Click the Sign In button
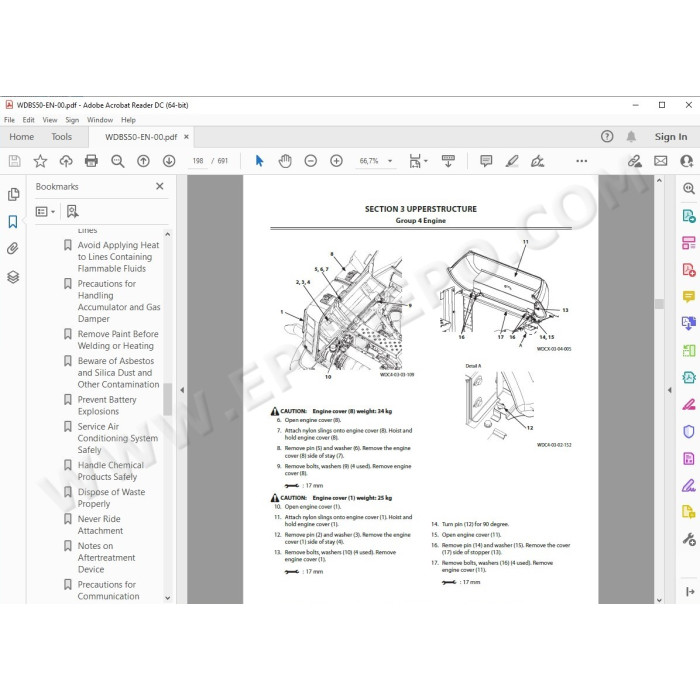 (671, 137)
